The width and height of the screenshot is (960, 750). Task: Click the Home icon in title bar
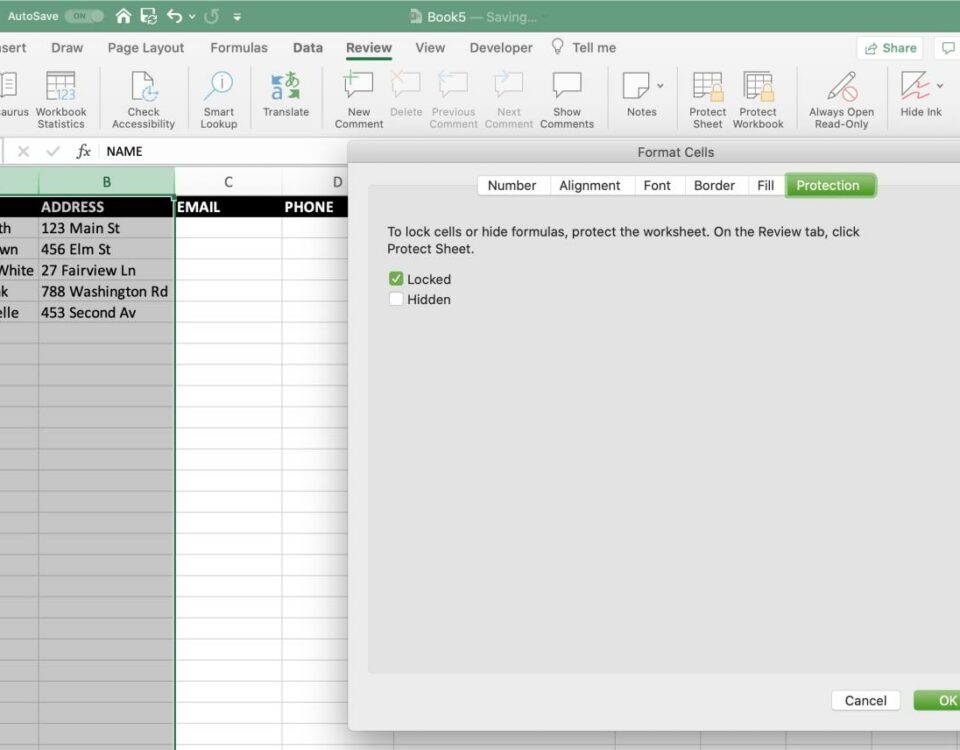(x=124, y=16)
